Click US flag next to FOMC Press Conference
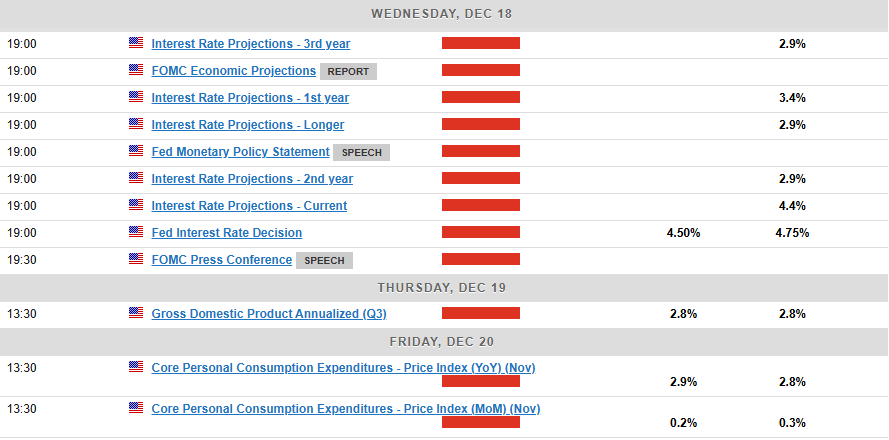Viewport: 889px width, 440px height. (136, 259)
